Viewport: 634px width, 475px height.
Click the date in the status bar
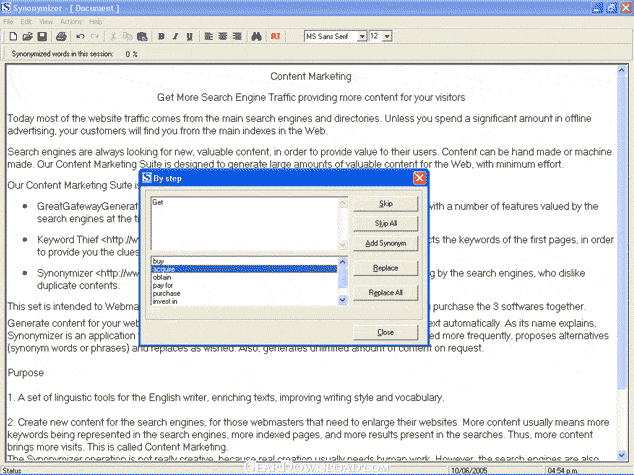point(469,471)
